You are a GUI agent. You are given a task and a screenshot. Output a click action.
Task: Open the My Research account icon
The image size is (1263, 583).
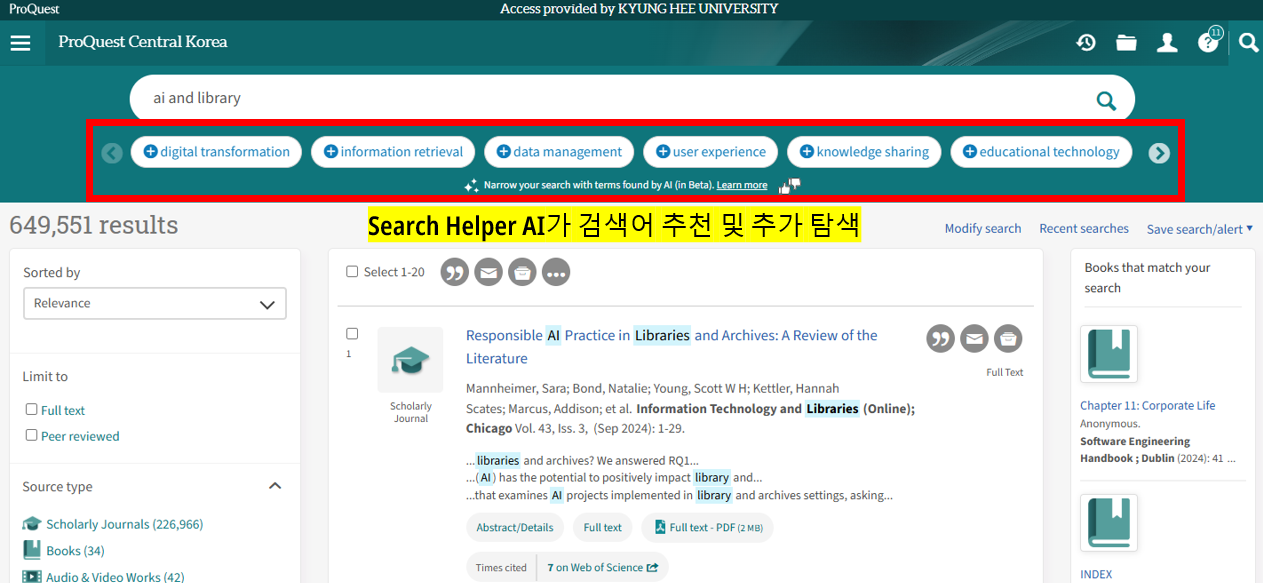[1167, 42]
